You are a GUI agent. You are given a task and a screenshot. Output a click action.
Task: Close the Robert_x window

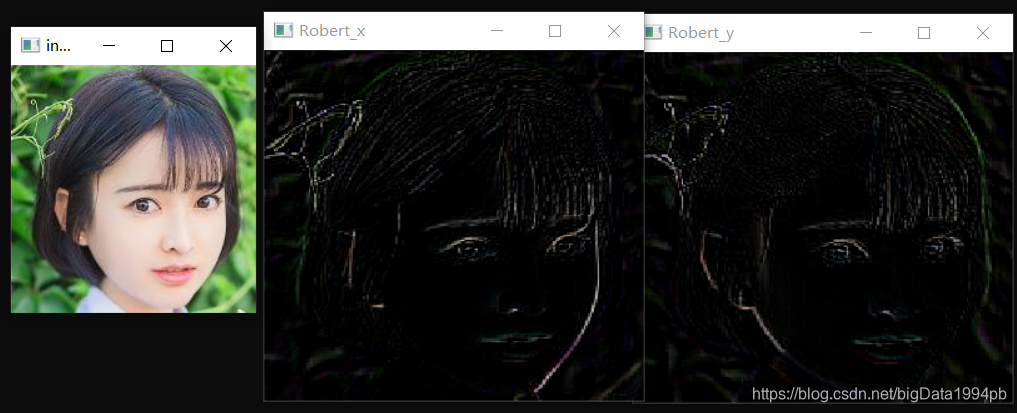[614, 30]
